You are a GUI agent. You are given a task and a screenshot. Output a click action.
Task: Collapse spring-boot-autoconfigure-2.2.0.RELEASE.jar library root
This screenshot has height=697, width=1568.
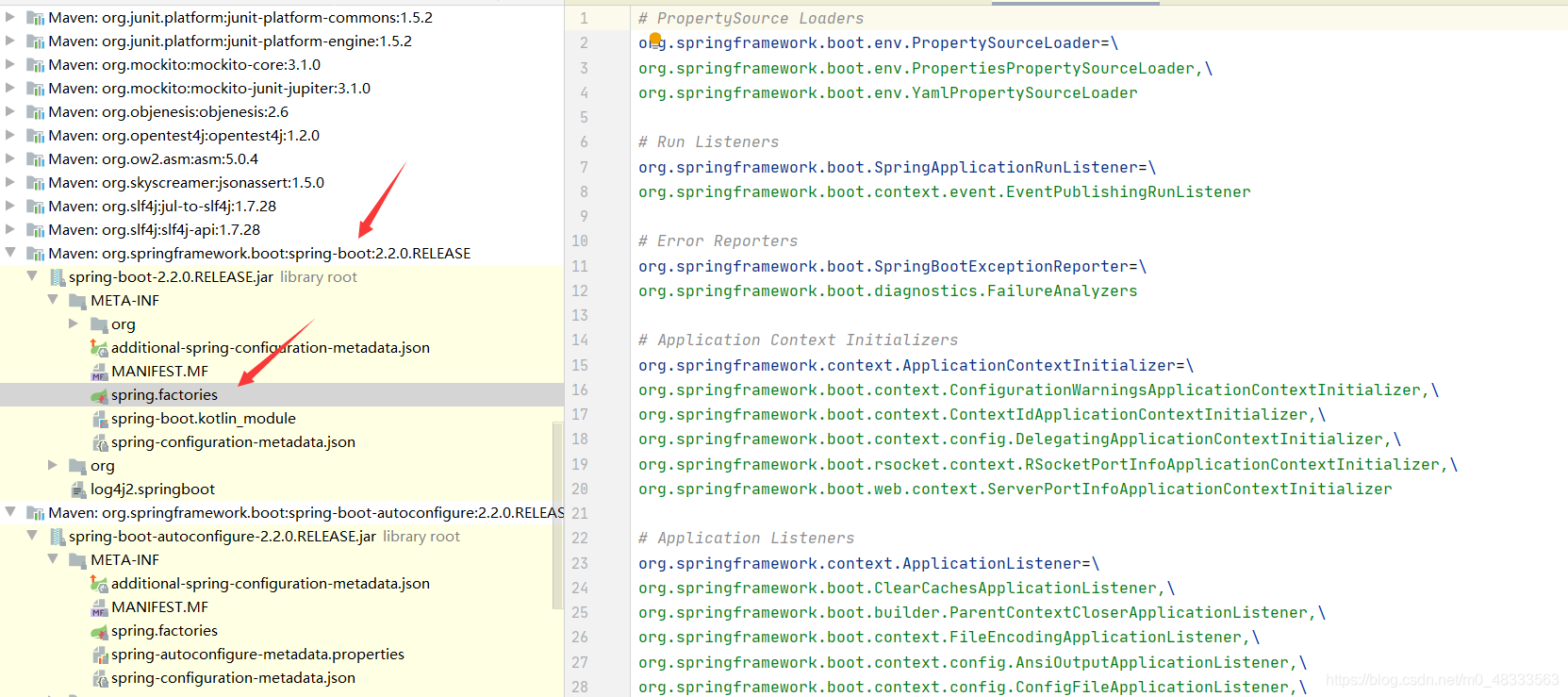point(32,536)
